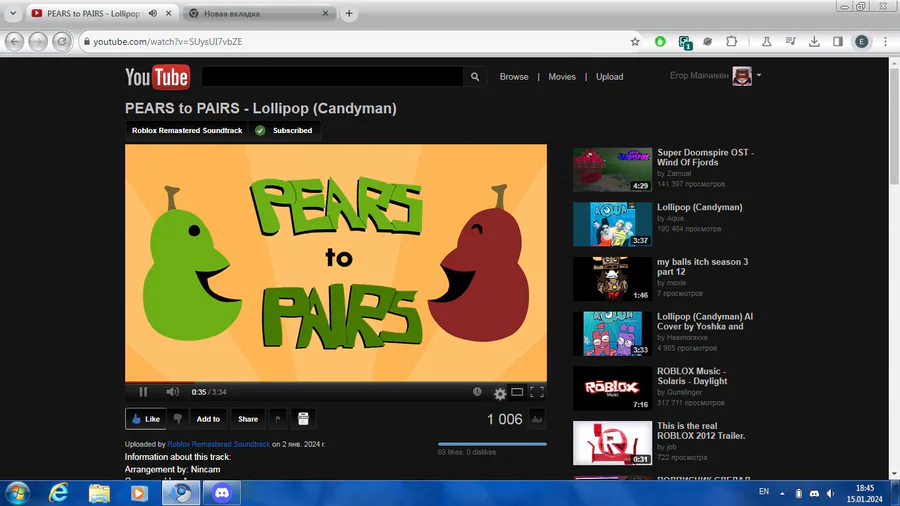Go back in browser
This screenshot has height=506, width=900.
[x=14, y=41]
